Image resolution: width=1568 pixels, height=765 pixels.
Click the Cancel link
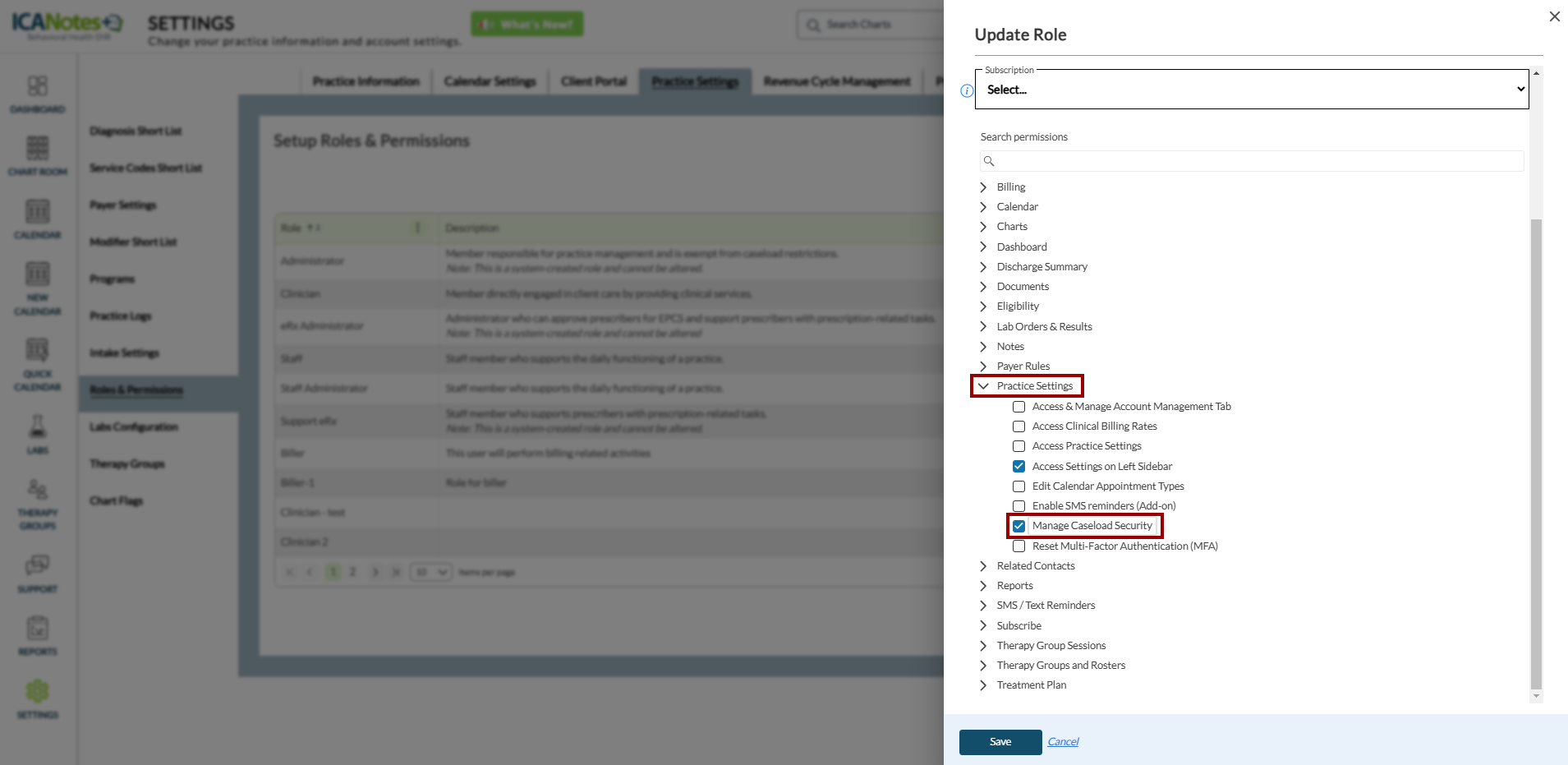[x=1063, y=742]
